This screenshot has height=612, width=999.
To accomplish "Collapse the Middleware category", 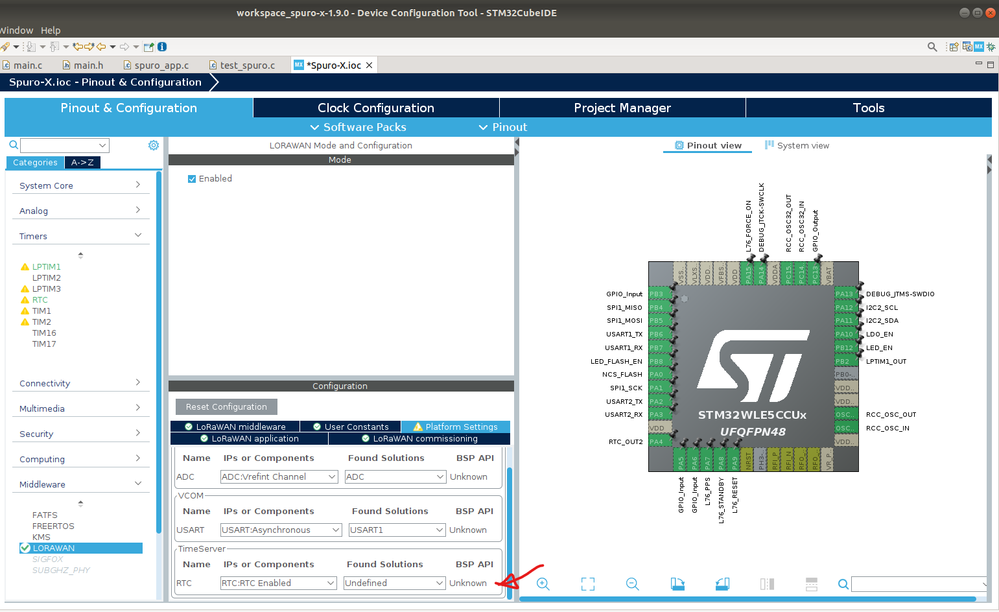I will [80, 484].
